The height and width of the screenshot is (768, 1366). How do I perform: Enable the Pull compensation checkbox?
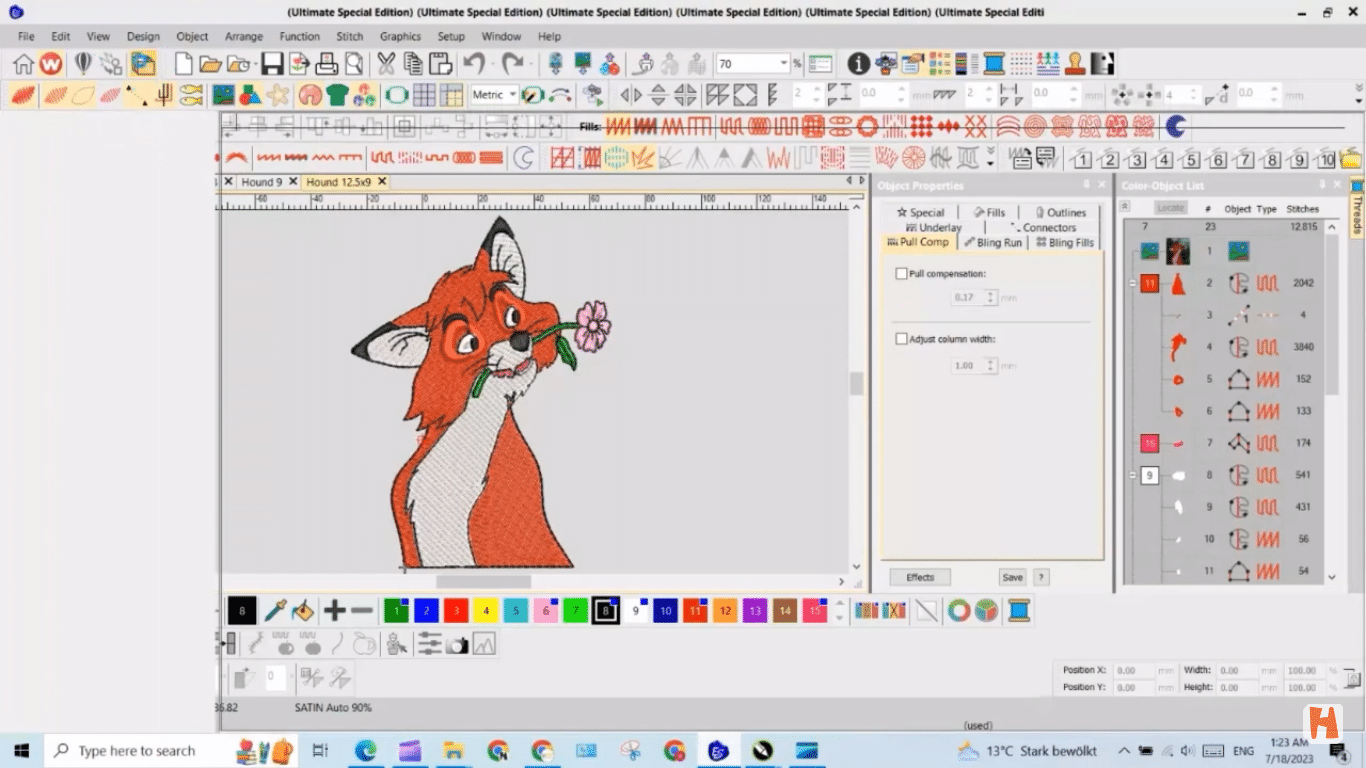[902, 273]
